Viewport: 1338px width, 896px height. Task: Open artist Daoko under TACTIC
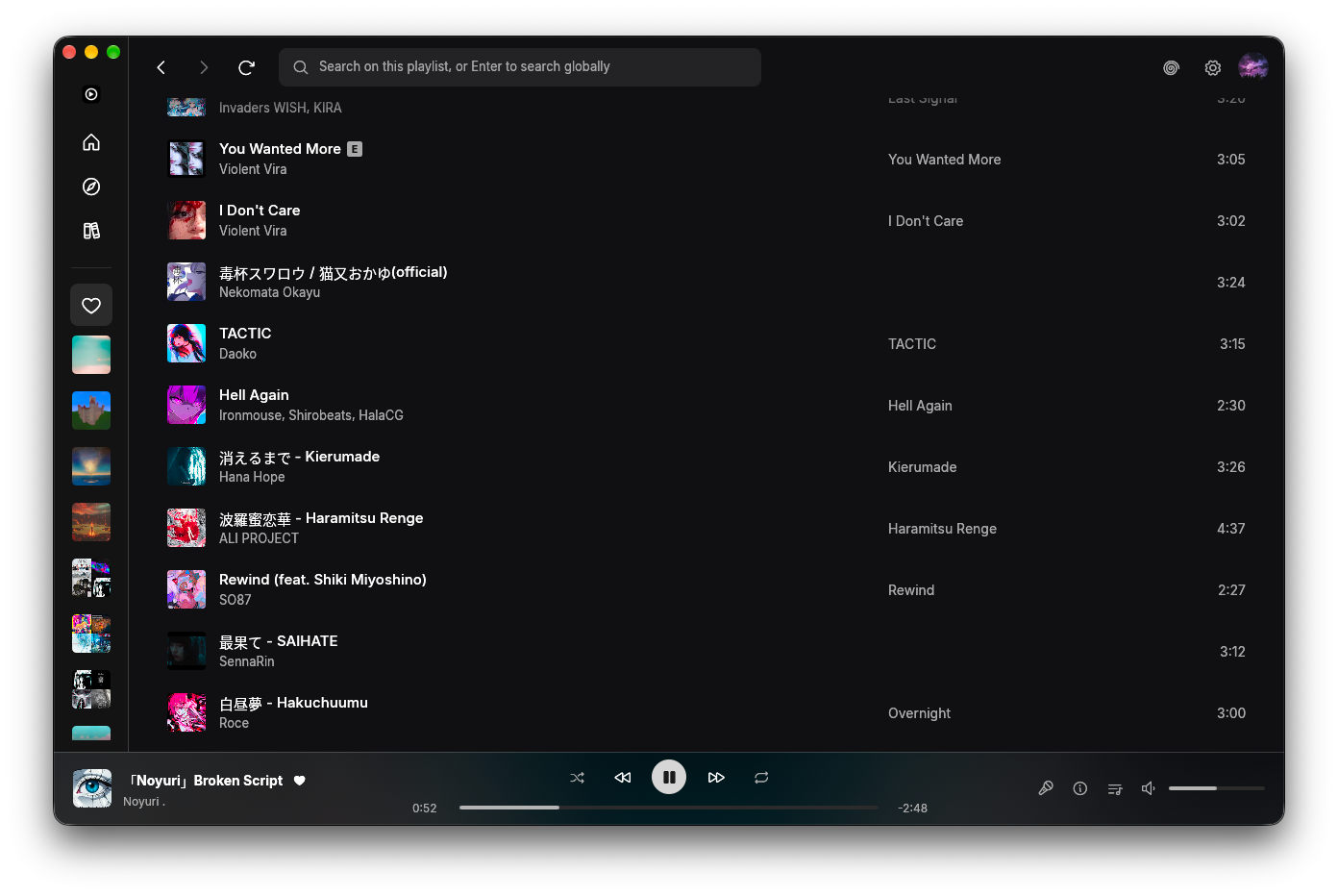pyautogui.click(x=237, y=354)
